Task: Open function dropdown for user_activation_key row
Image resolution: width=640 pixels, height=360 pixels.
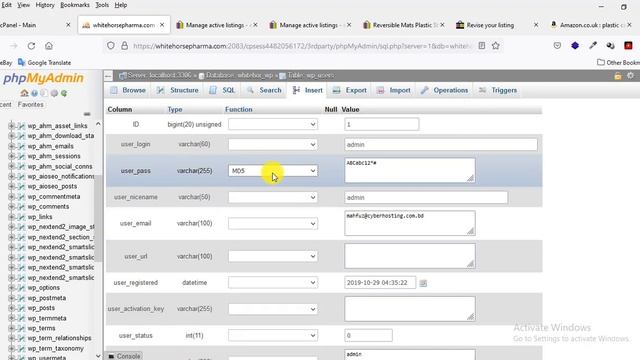Action: coord(273,309)
